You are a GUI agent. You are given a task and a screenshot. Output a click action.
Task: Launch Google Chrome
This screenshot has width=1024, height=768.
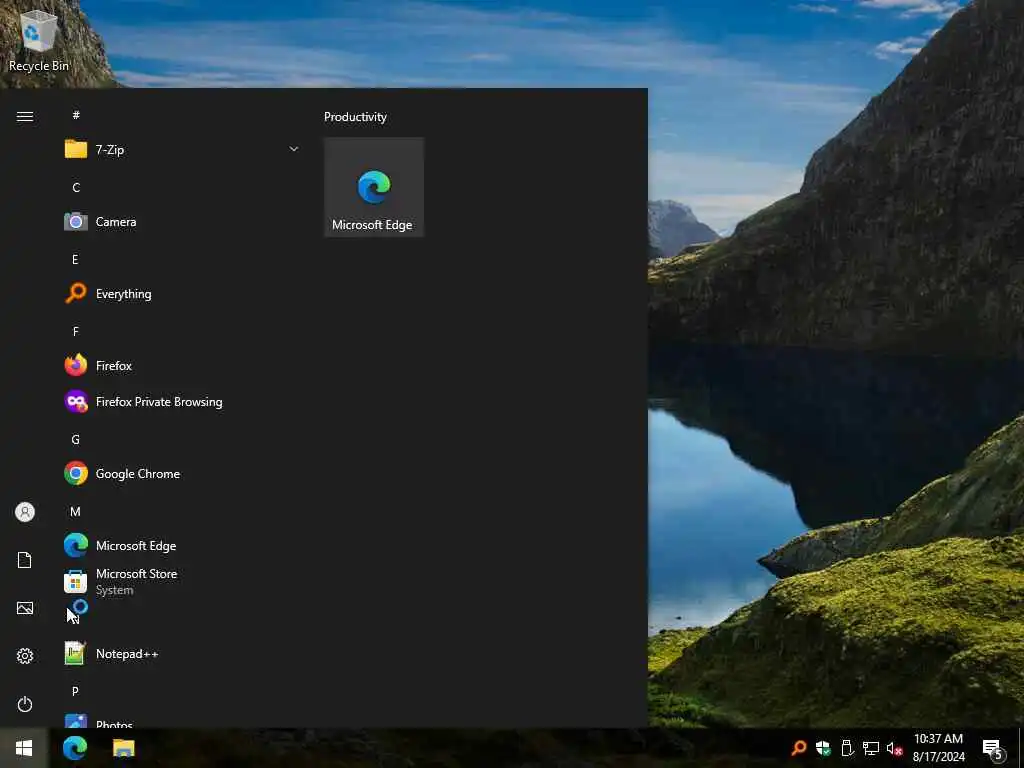(182, 473)
